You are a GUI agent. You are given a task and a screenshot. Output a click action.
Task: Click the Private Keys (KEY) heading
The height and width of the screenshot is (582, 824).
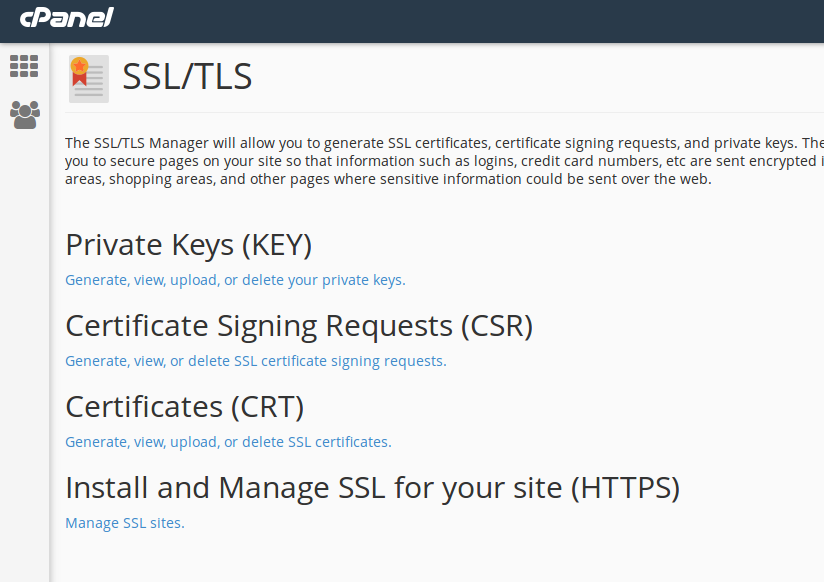tap(189, 245)
